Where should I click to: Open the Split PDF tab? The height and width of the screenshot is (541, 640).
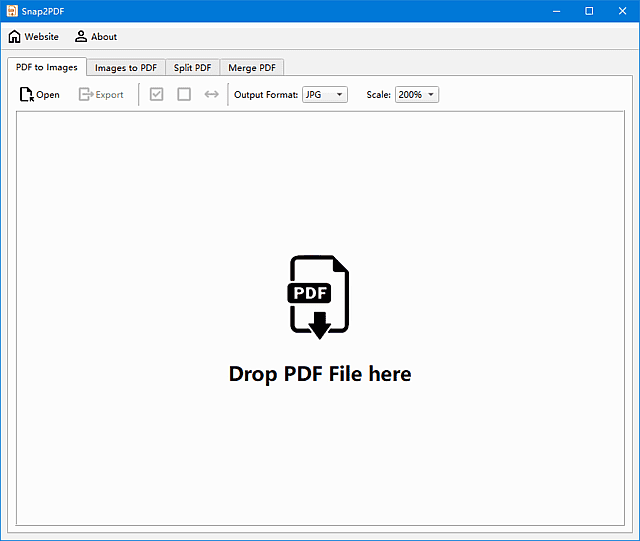[x=192, y=68]
